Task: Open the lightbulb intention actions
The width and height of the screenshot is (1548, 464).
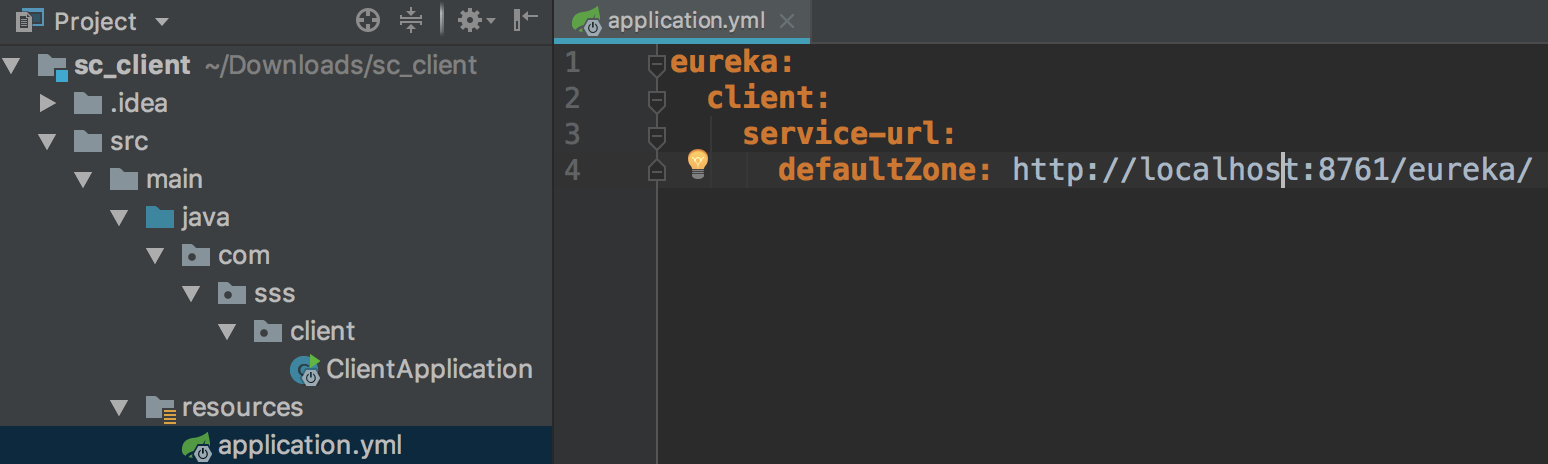Action: click(698, 163)
